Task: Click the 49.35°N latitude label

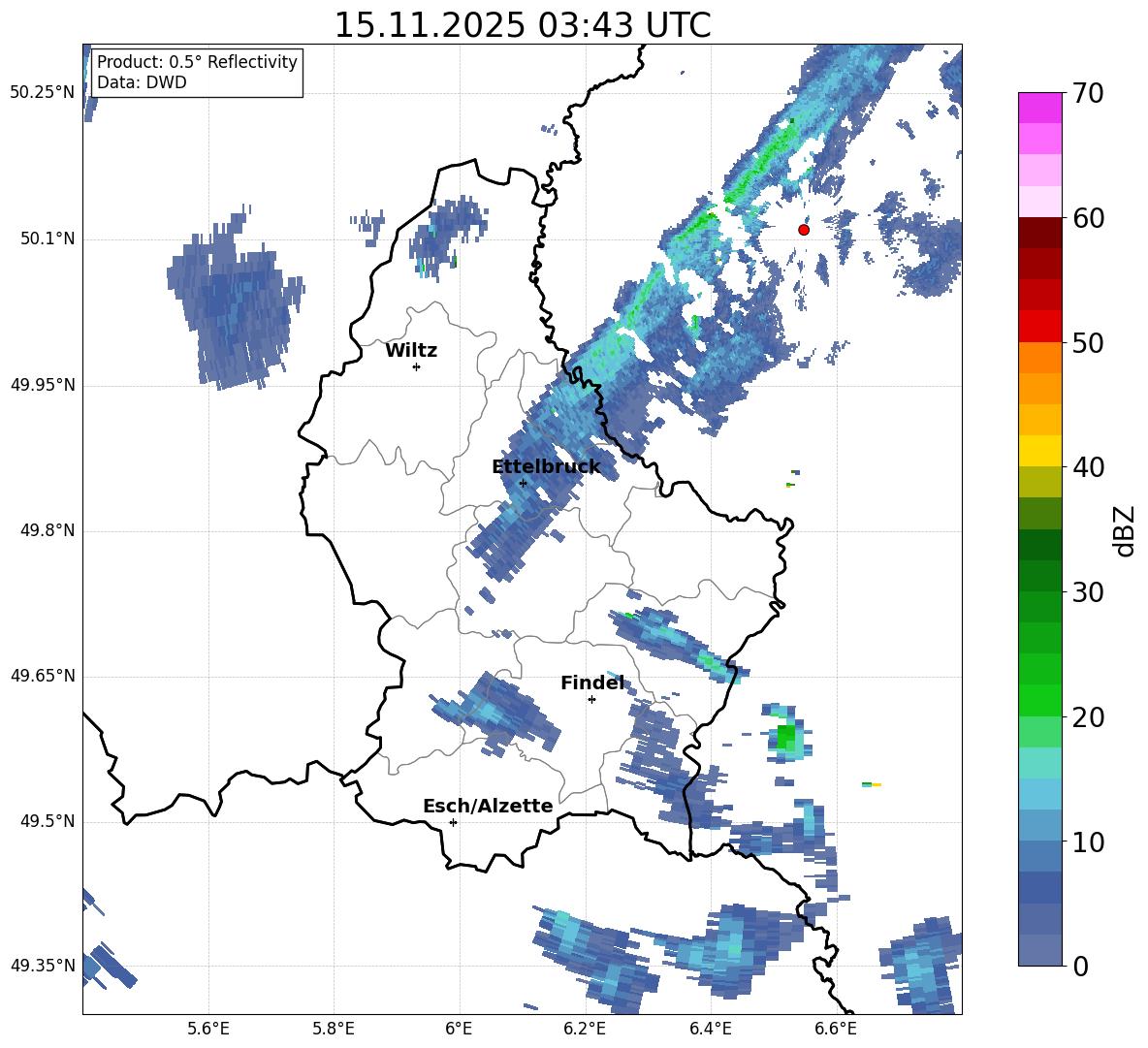Action: 43,966
